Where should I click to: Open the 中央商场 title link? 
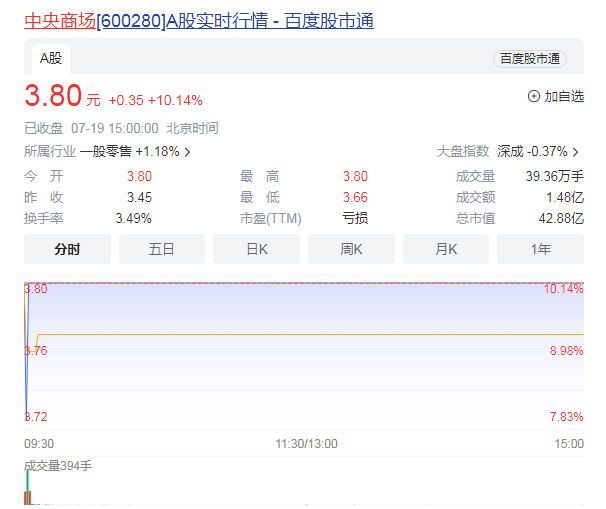59,20
